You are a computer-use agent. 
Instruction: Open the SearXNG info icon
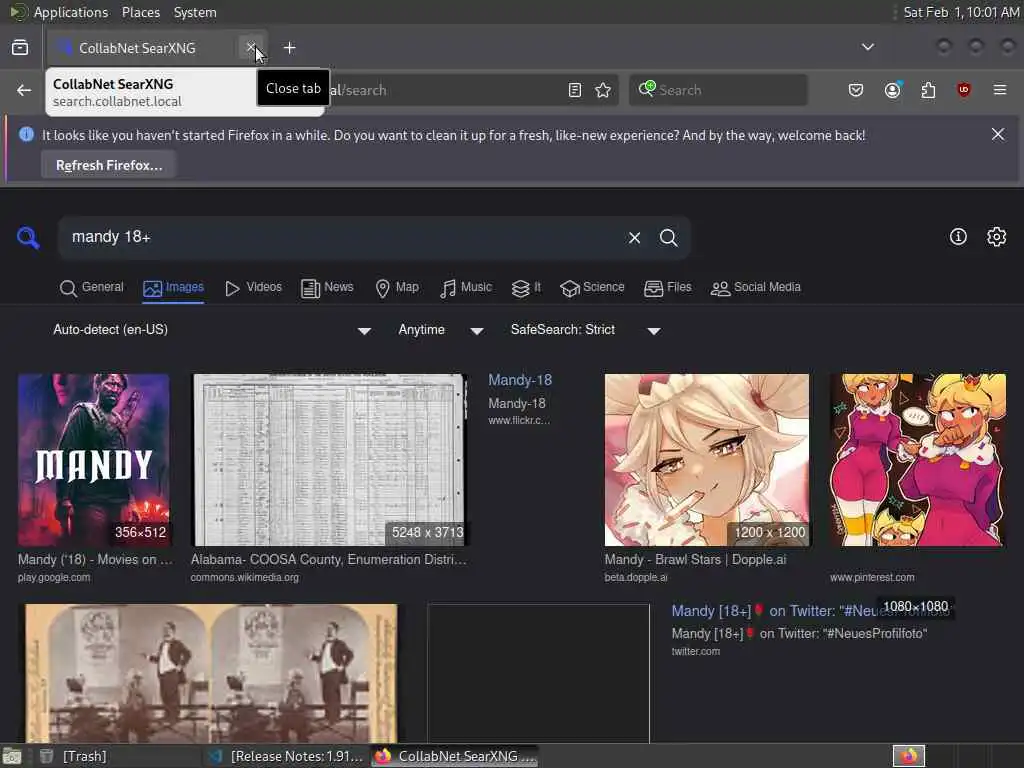click(x=958, y=236)
